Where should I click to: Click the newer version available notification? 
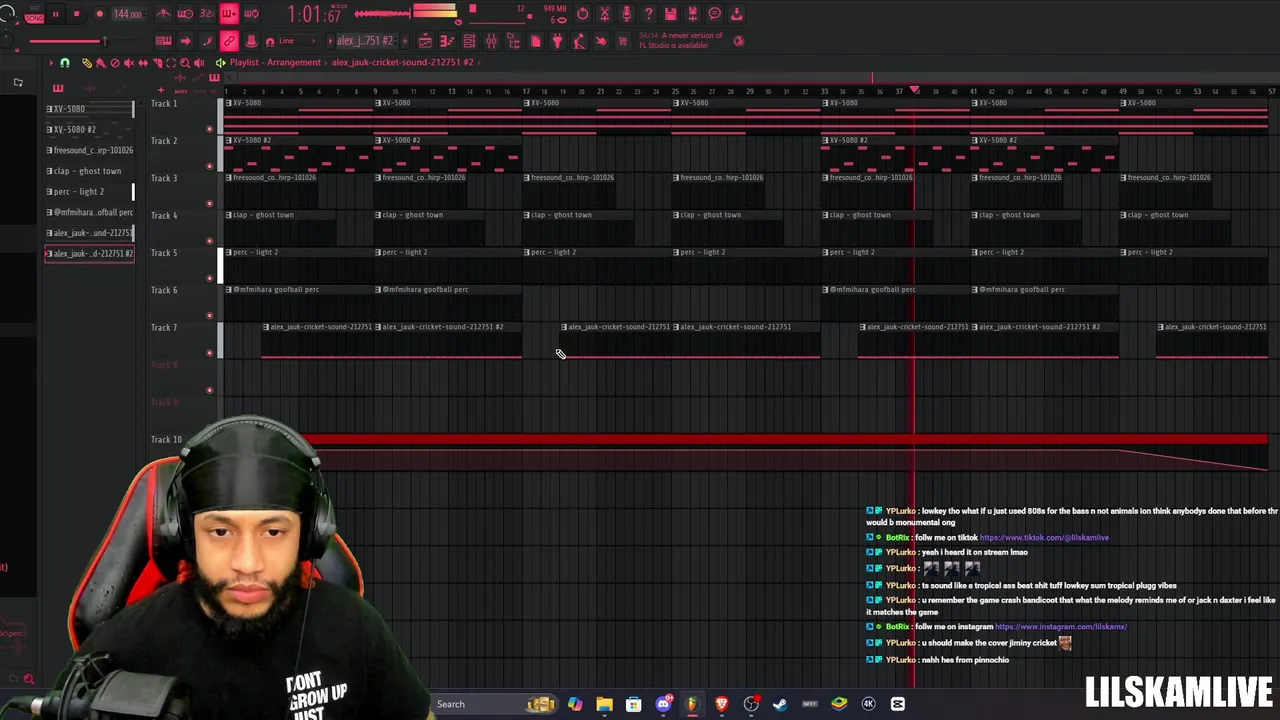coord(682,41)
